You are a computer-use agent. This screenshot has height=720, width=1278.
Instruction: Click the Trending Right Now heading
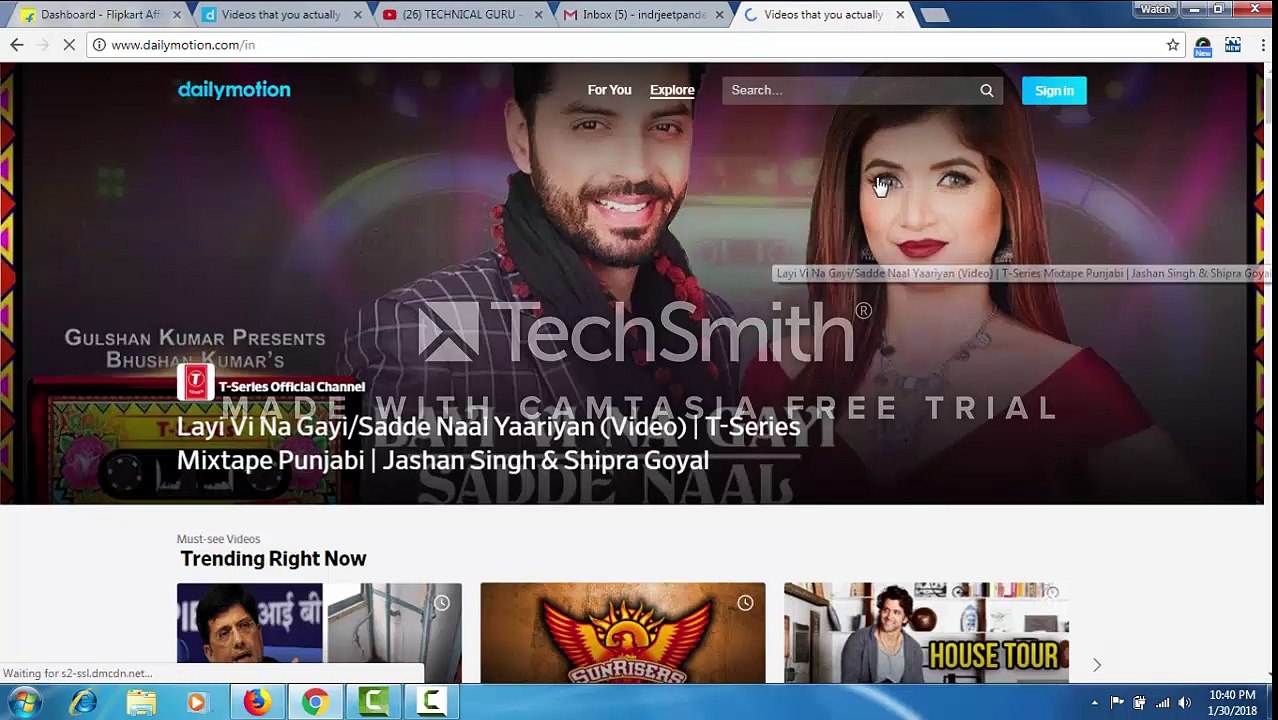coord(273,559)
